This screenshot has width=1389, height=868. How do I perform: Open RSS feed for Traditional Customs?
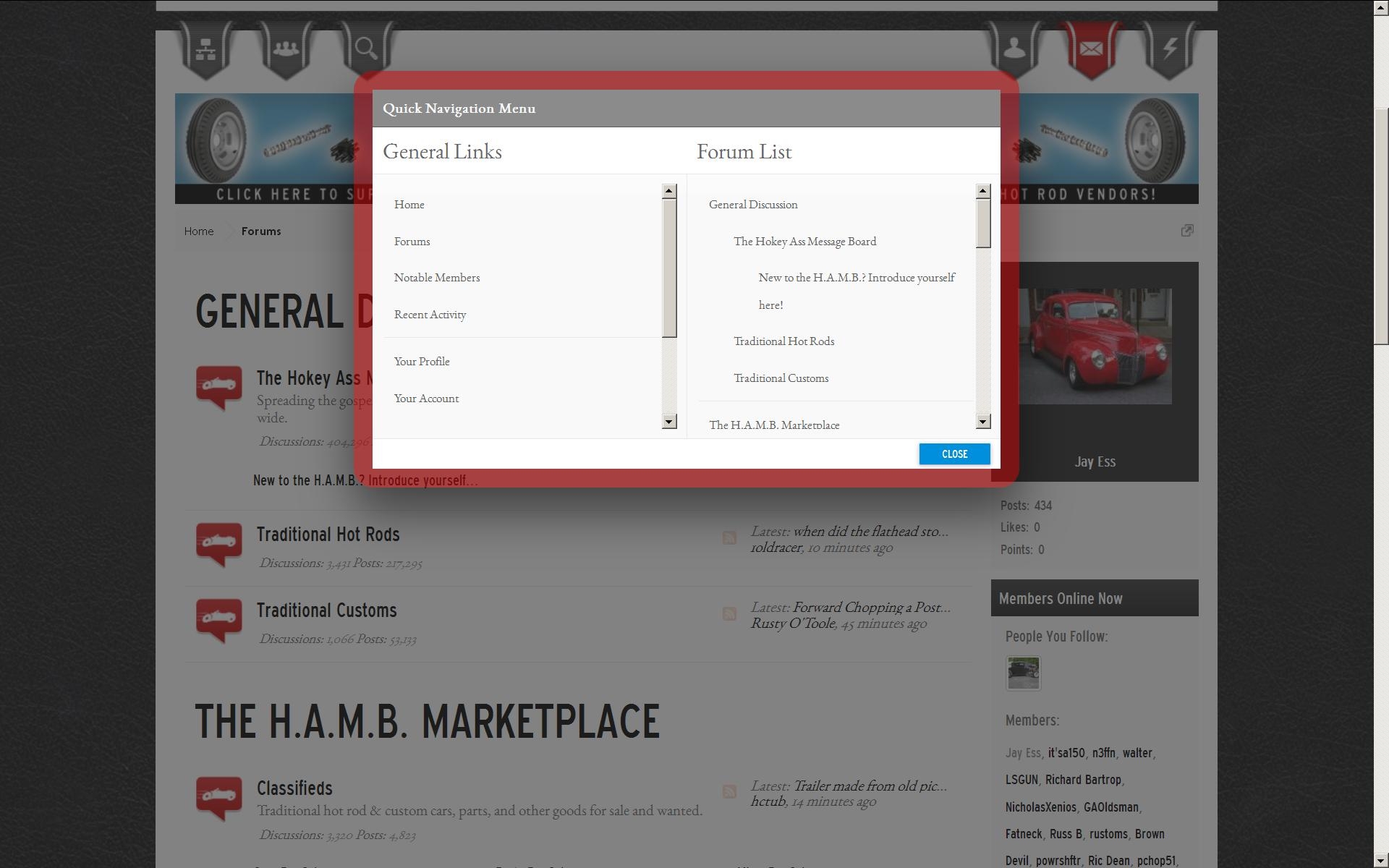(729, 613)
